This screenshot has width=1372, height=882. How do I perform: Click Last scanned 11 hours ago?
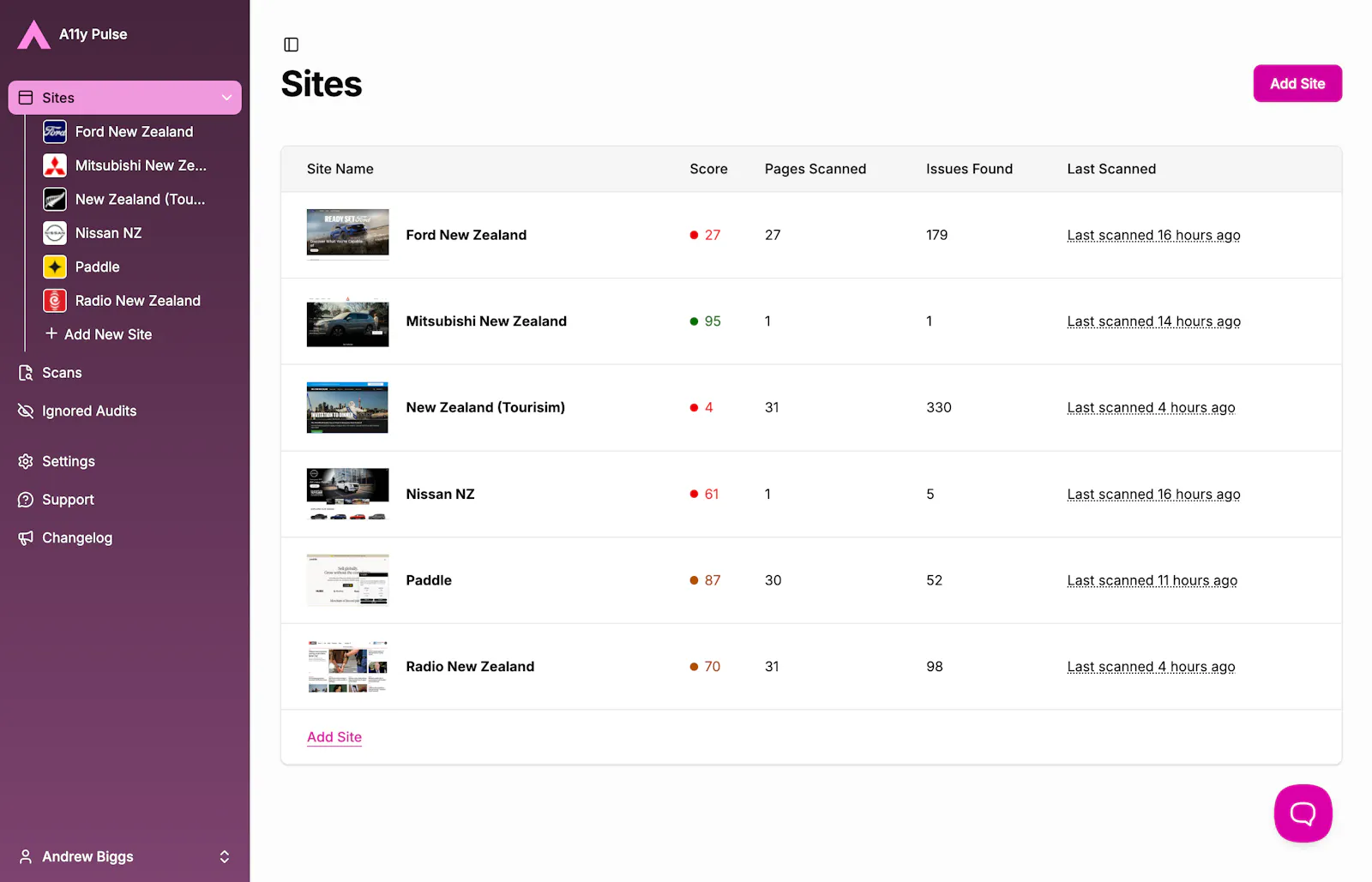1152,580
